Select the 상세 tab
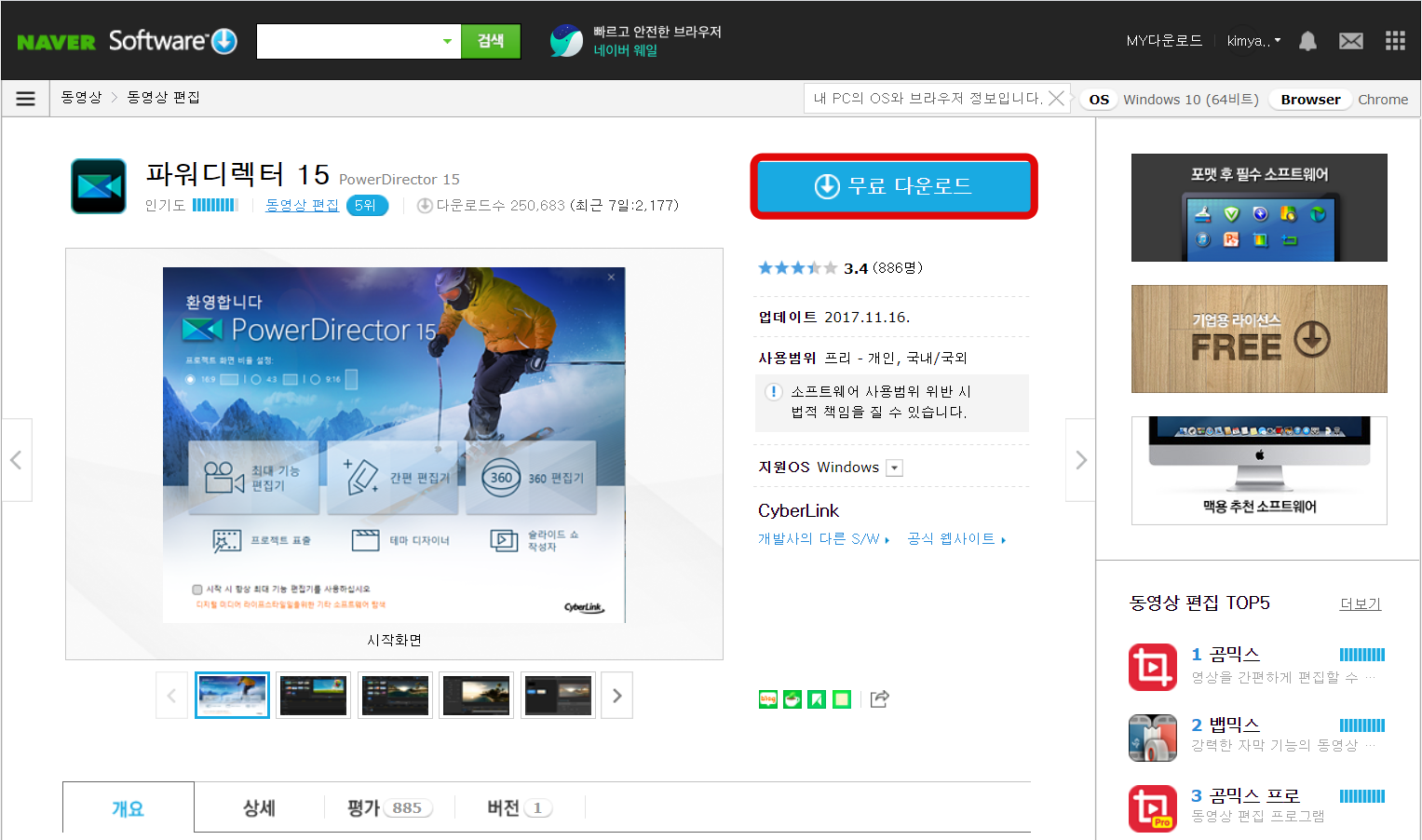Screen dimensions: 1422x840 pyautogui.click(x=259, y=807)
